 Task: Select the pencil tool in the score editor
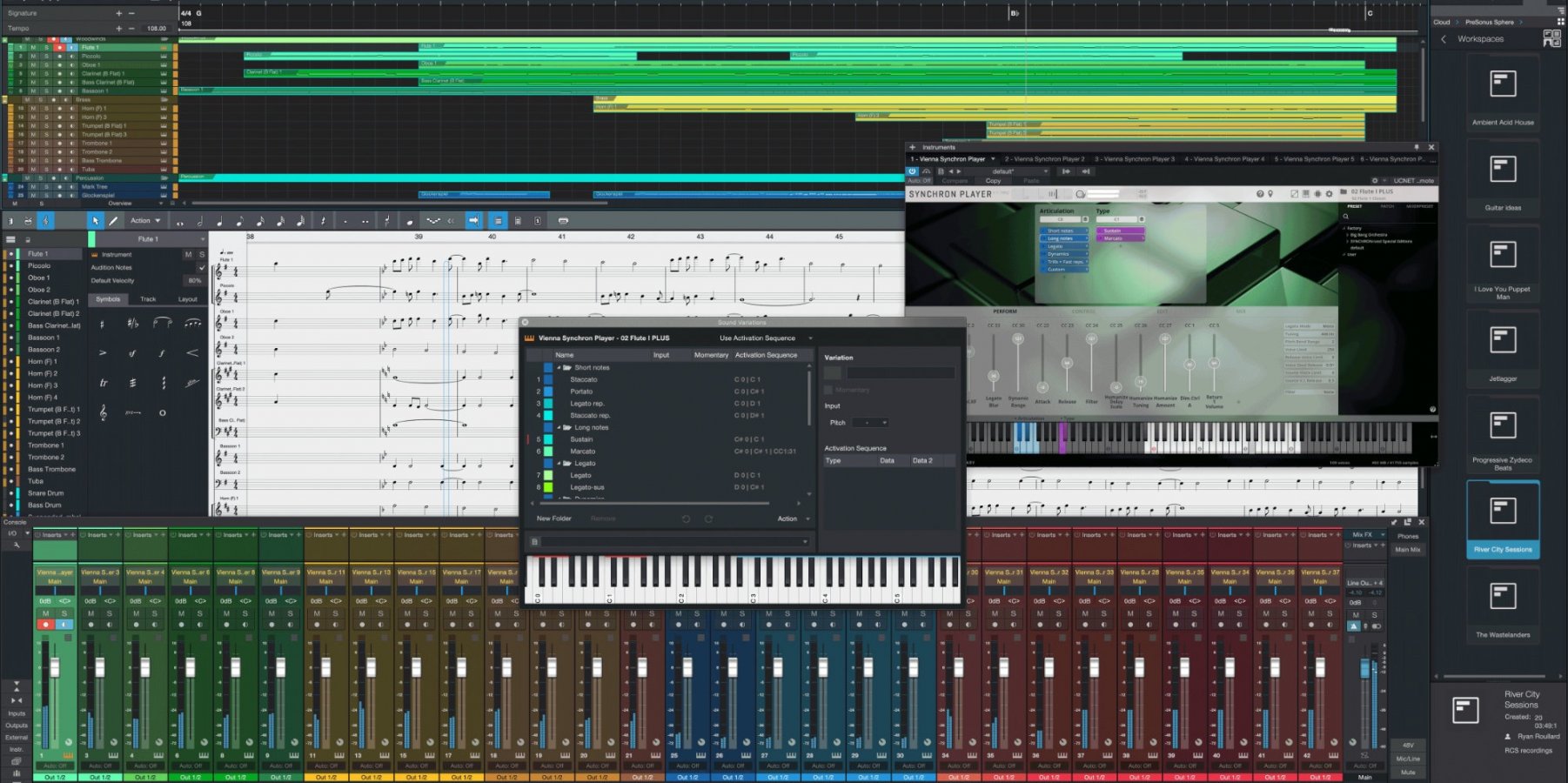(x=114, y=220)
